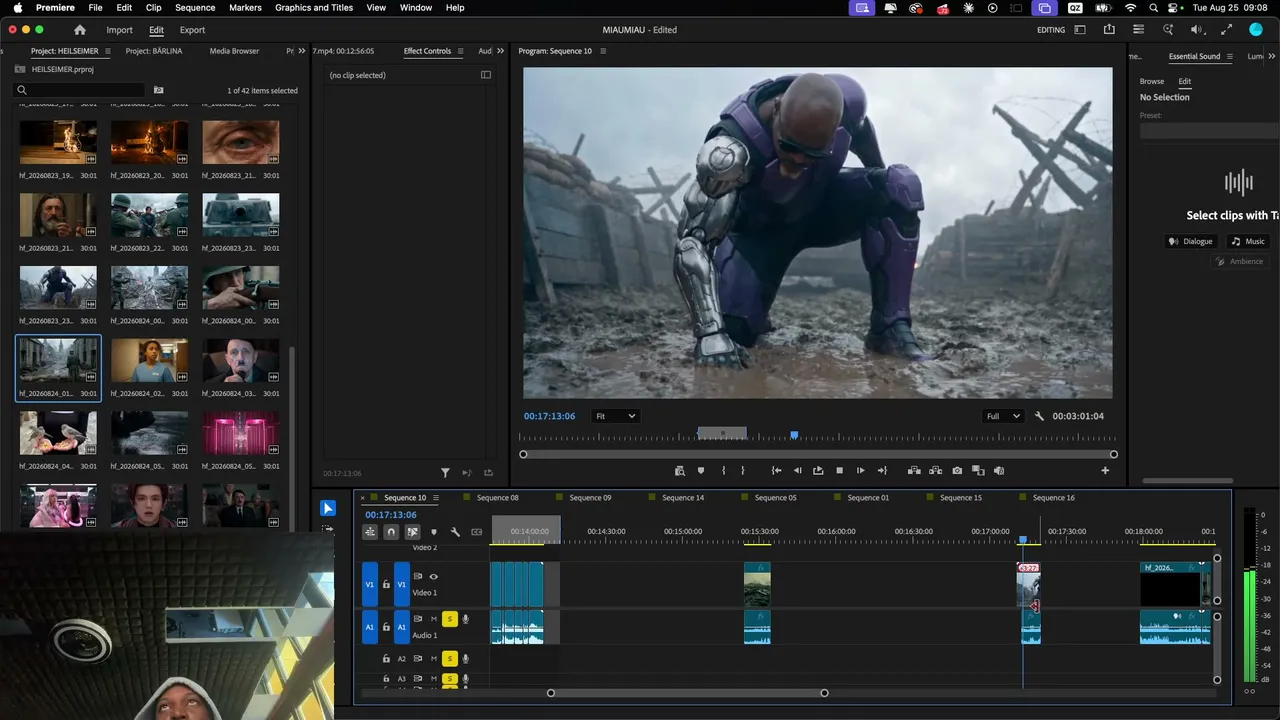Toggle Video 1 track output eye
The width and height of the screenshot is (1280, 720).
(x=433, y=576)
